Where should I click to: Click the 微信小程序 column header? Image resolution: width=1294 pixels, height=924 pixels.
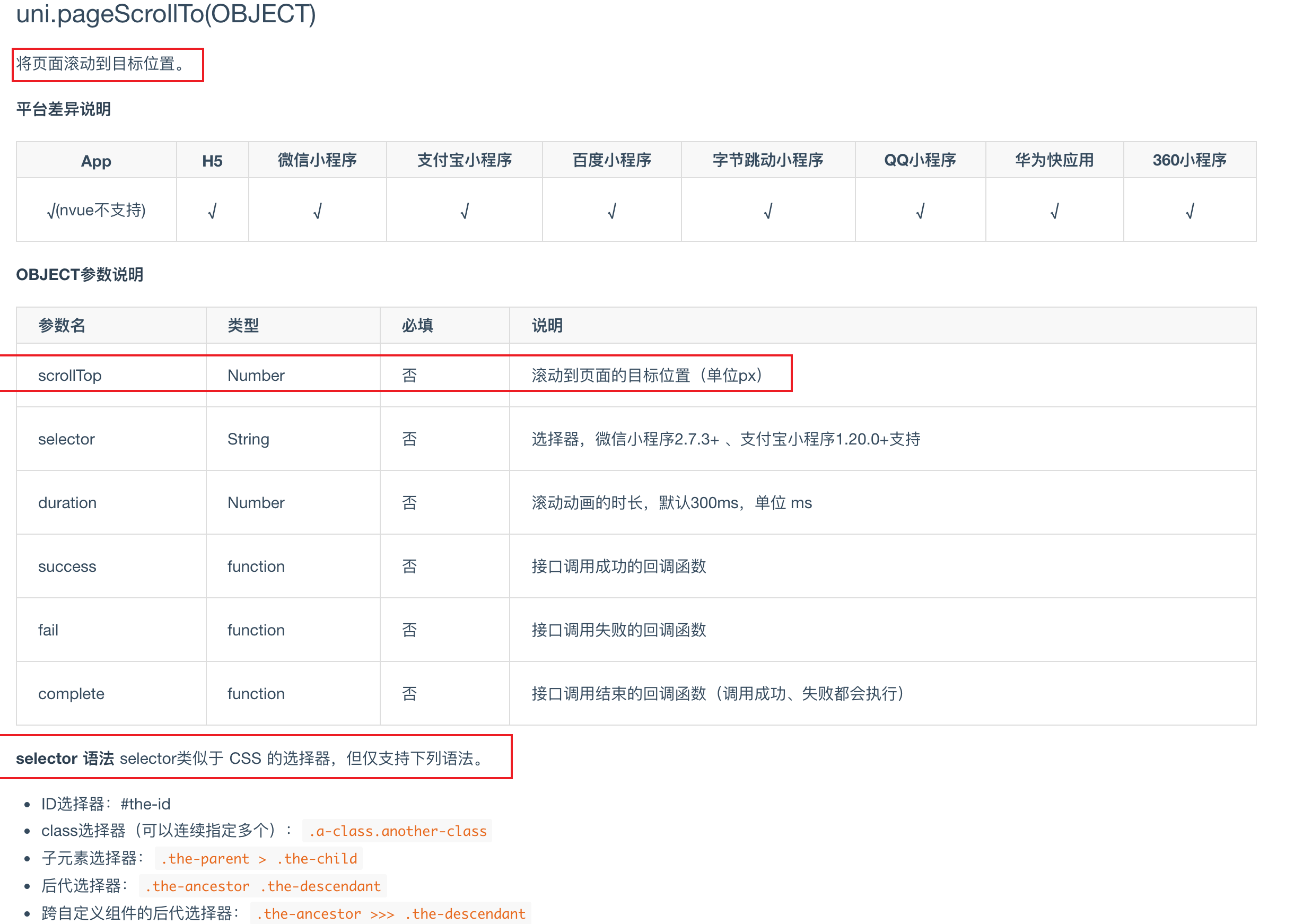click(317, 160)
